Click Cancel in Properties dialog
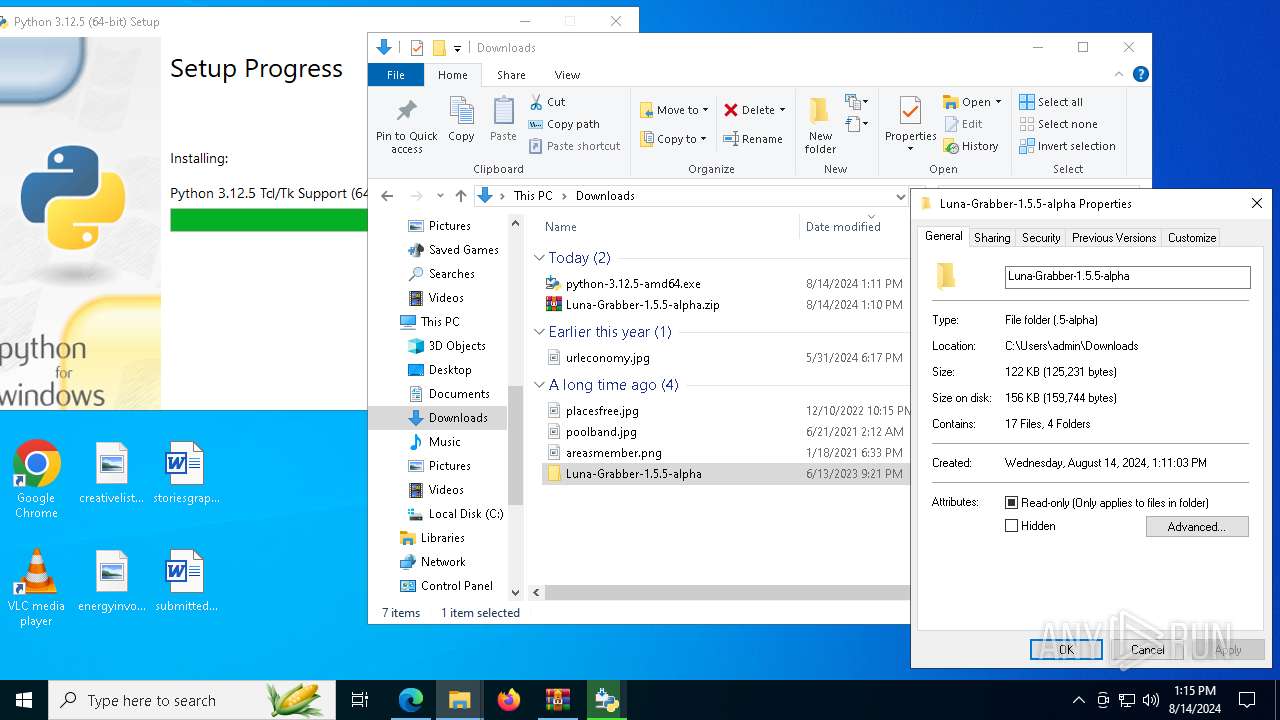The width and height of the screenshot is (1280, 720). (x=1147, y=650)
